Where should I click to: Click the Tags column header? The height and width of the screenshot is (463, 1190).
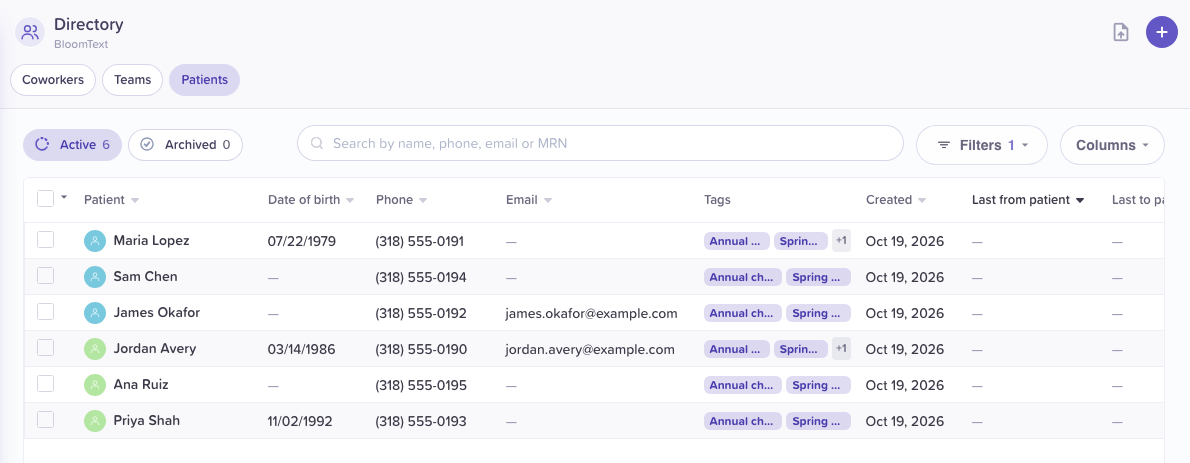717,200
